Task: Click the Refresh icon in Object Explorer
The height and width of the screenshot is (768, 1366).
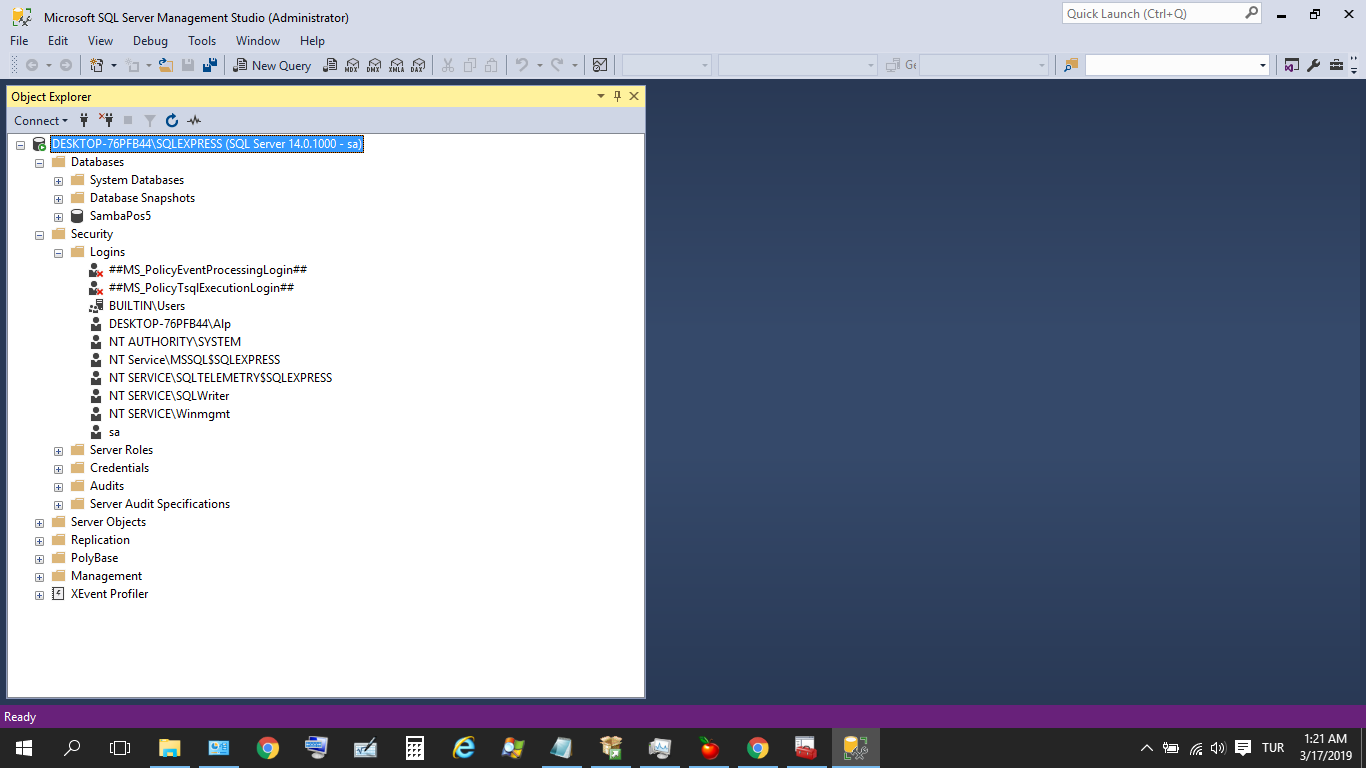Action: [172, 120]
